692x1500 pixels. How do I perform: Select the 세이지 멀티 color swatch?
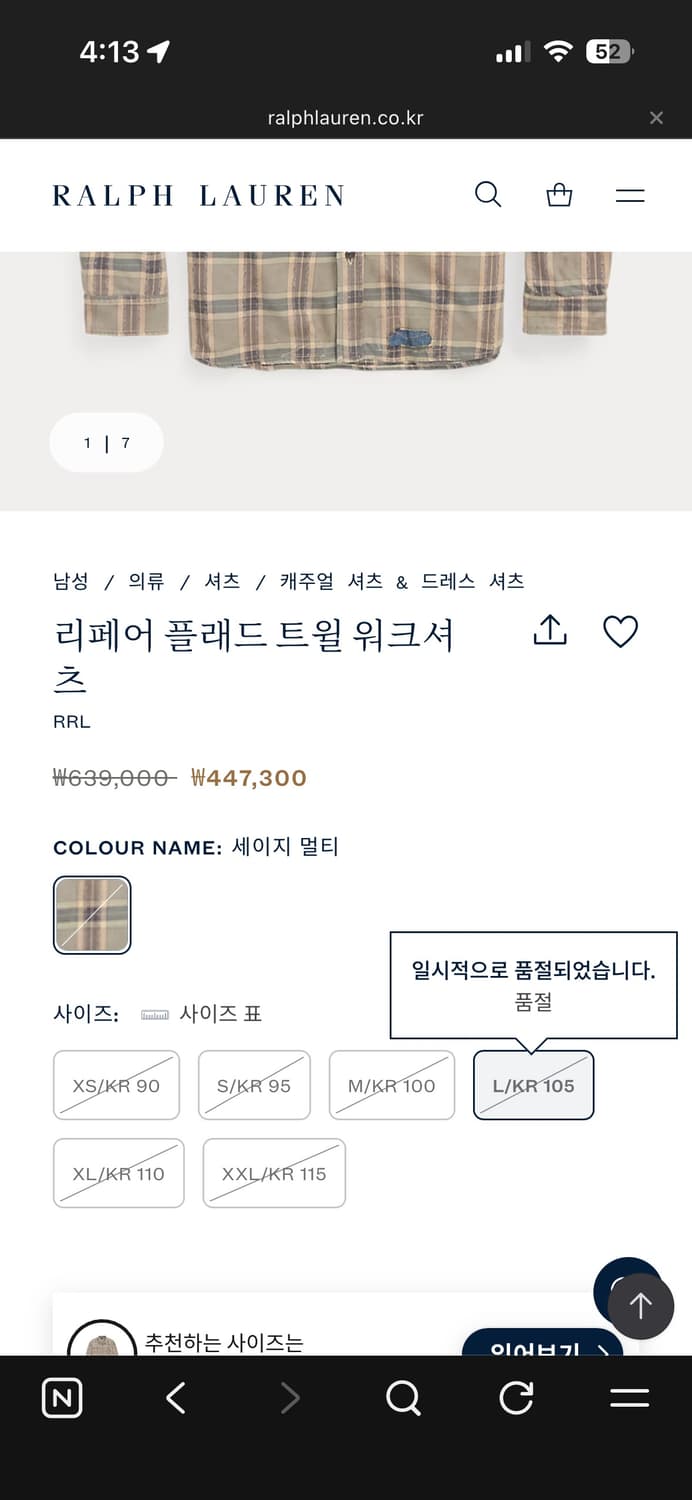(x=92, y=914)
